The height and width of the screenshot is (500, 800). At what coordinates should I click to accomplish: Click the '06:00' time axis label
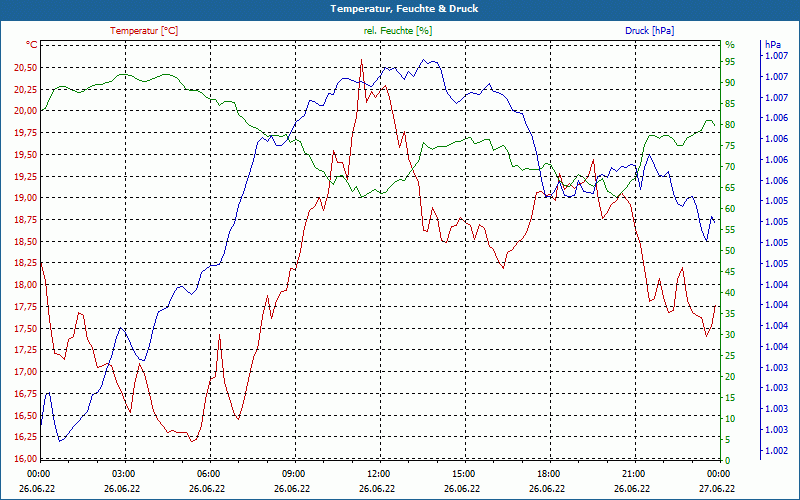point(208,473)
